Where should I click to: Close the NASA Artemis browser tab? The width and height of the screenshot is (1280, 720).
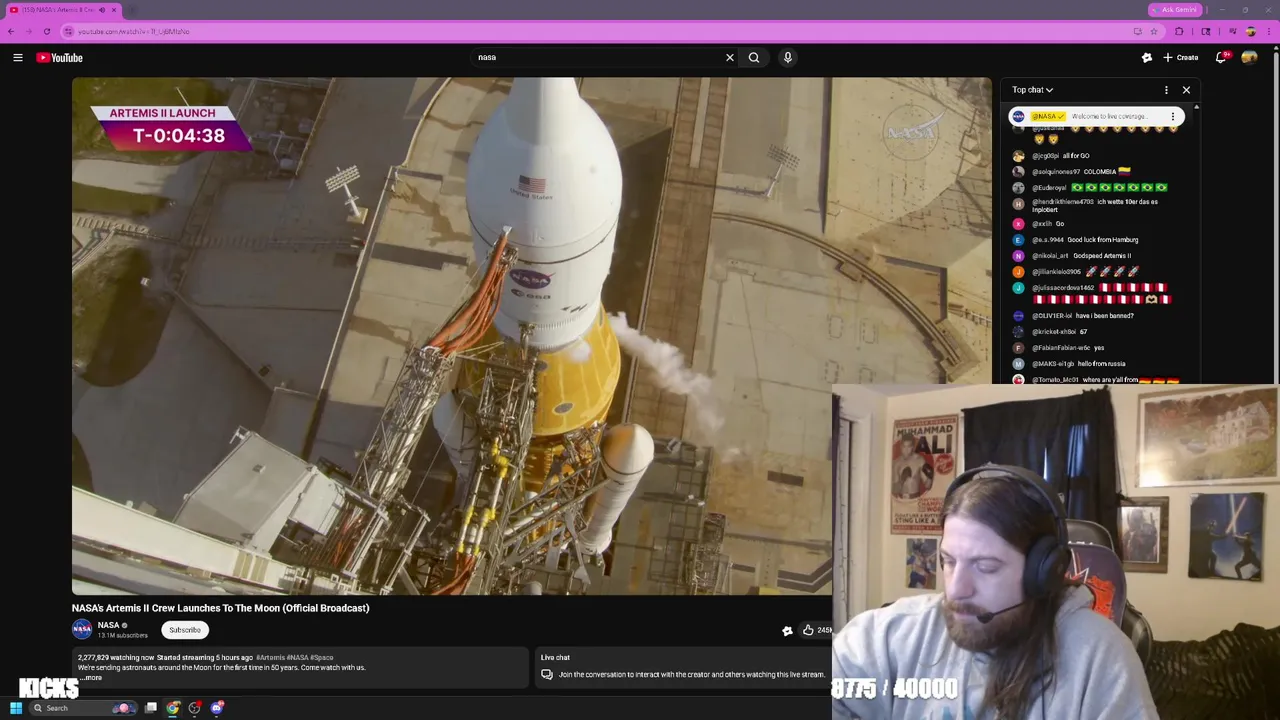point(114,10)
